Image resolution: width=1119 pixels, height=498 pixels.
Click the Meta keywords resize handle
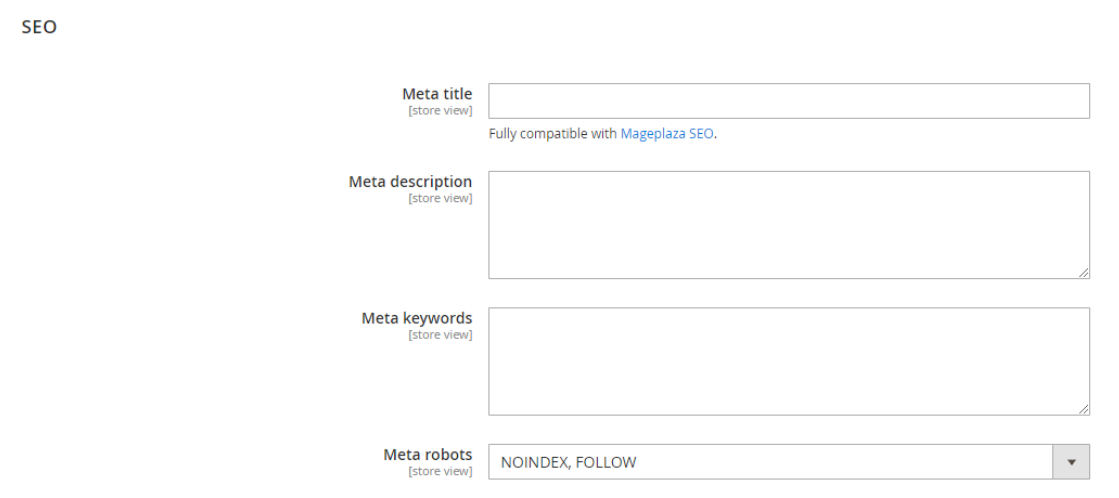tap(1084, 409)
